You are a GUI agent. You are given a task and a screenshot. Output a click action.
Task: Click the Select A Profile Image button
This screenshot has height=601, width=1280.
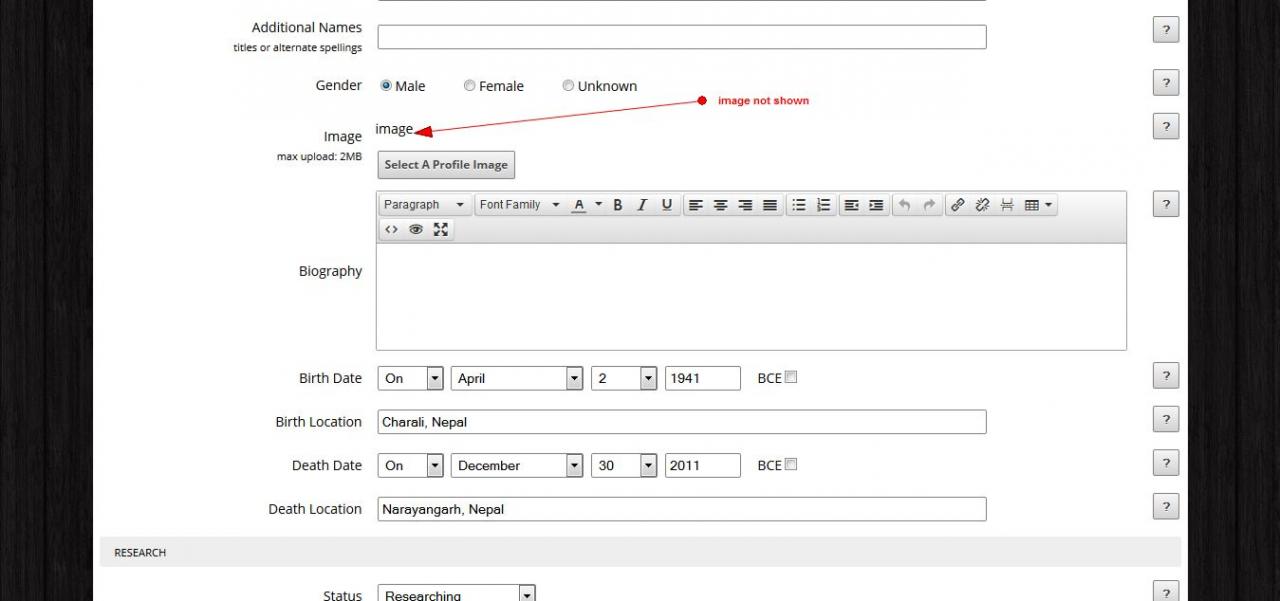click(446, 165)
